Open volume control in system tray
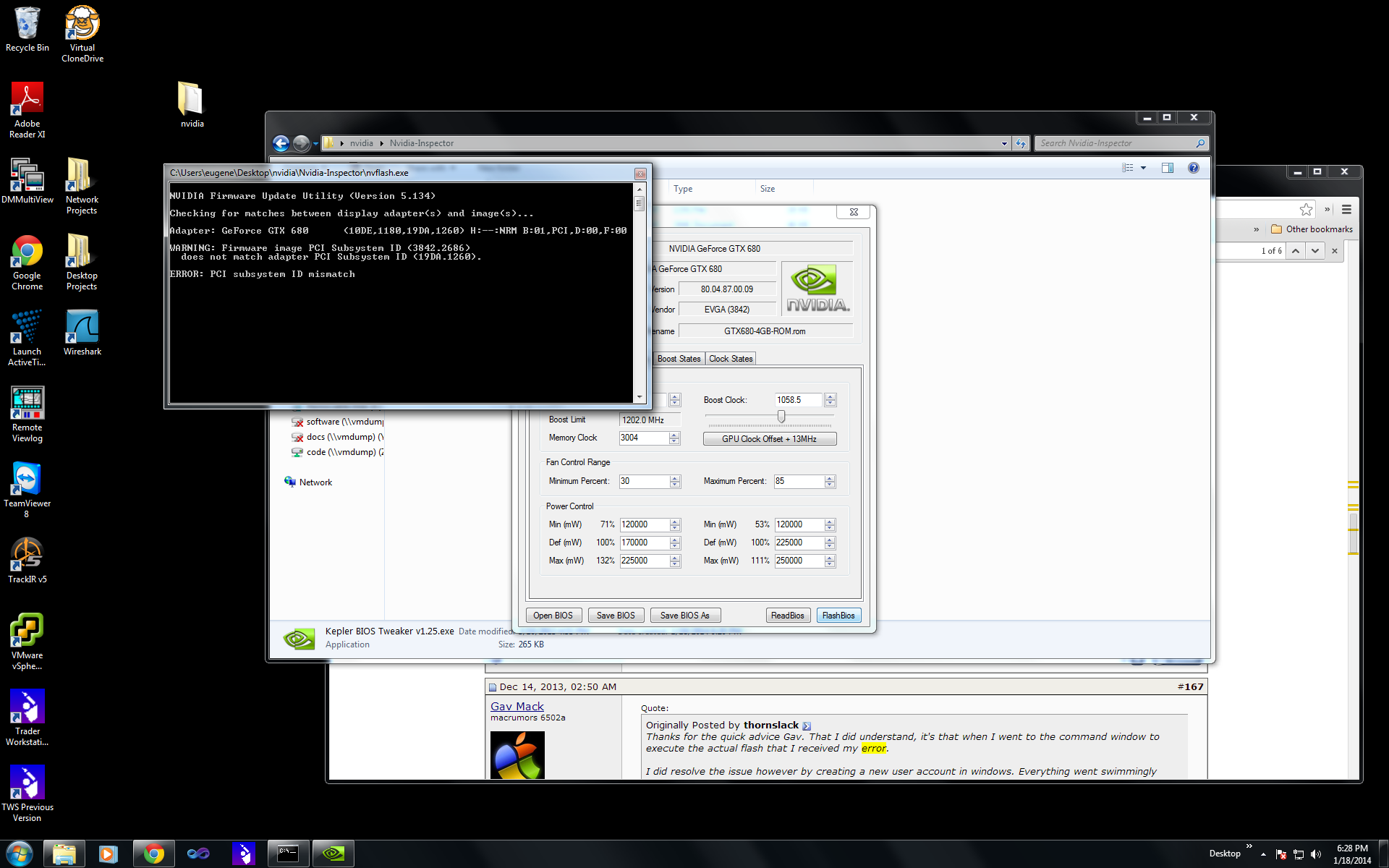 point(1316,854)
